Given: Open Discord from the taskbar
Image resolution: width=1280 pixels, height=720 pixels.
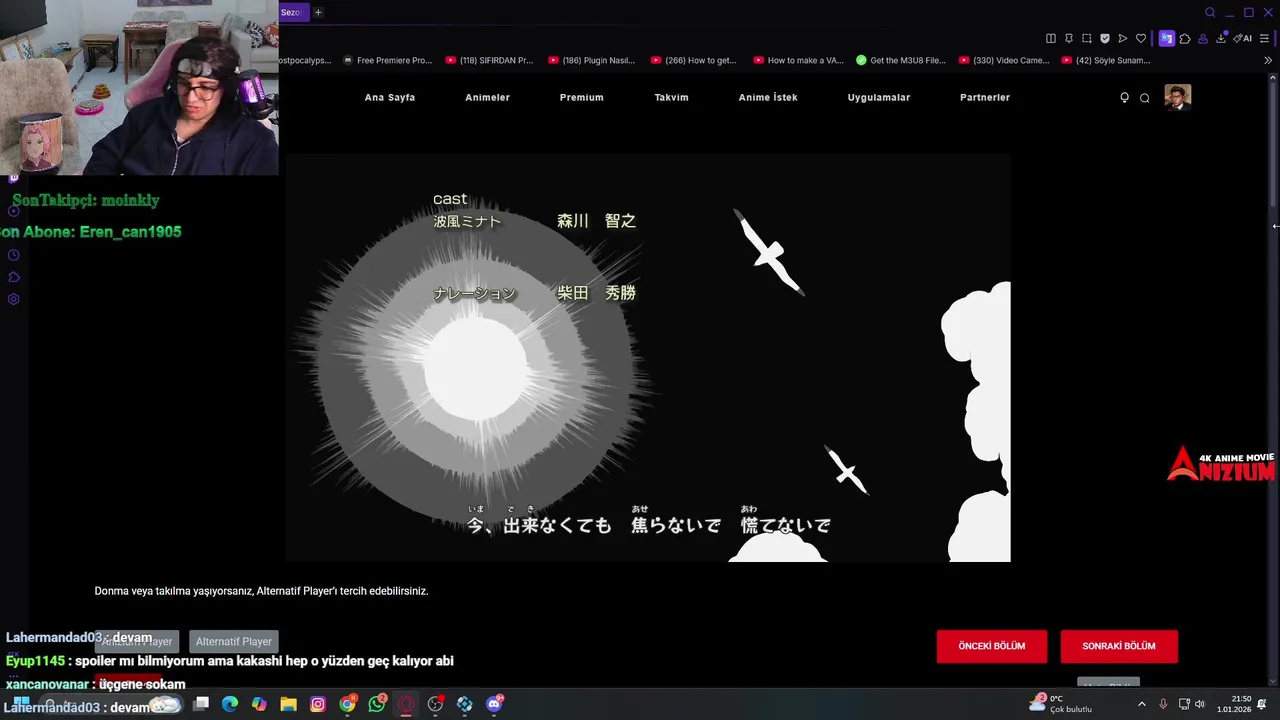Looking at the screenshot, I should (x=494, y=704).
